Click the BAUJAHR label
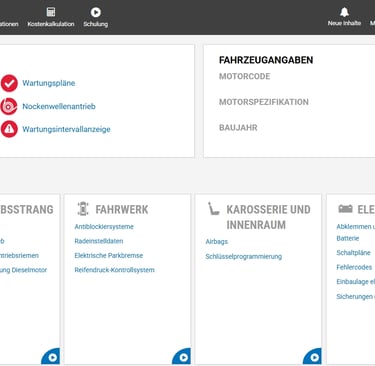The height and width of the screenshot is (366, 375). [238, 128]
